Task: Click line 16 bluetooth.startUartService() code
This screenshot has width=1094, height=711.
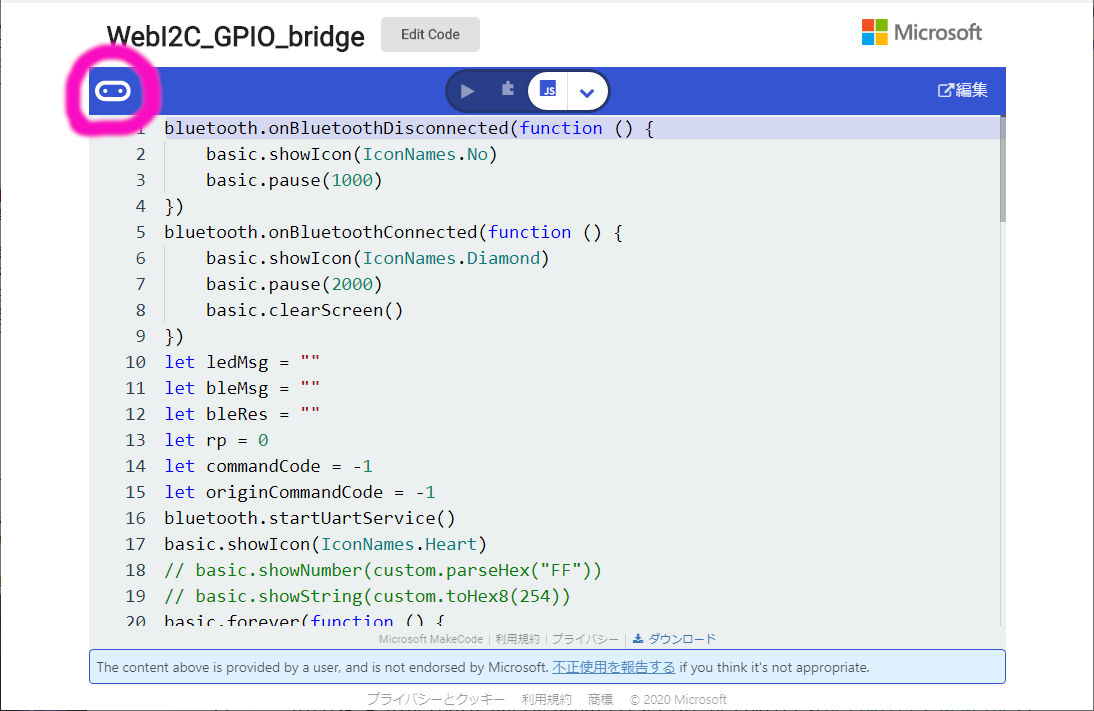Action: (310, 518)
